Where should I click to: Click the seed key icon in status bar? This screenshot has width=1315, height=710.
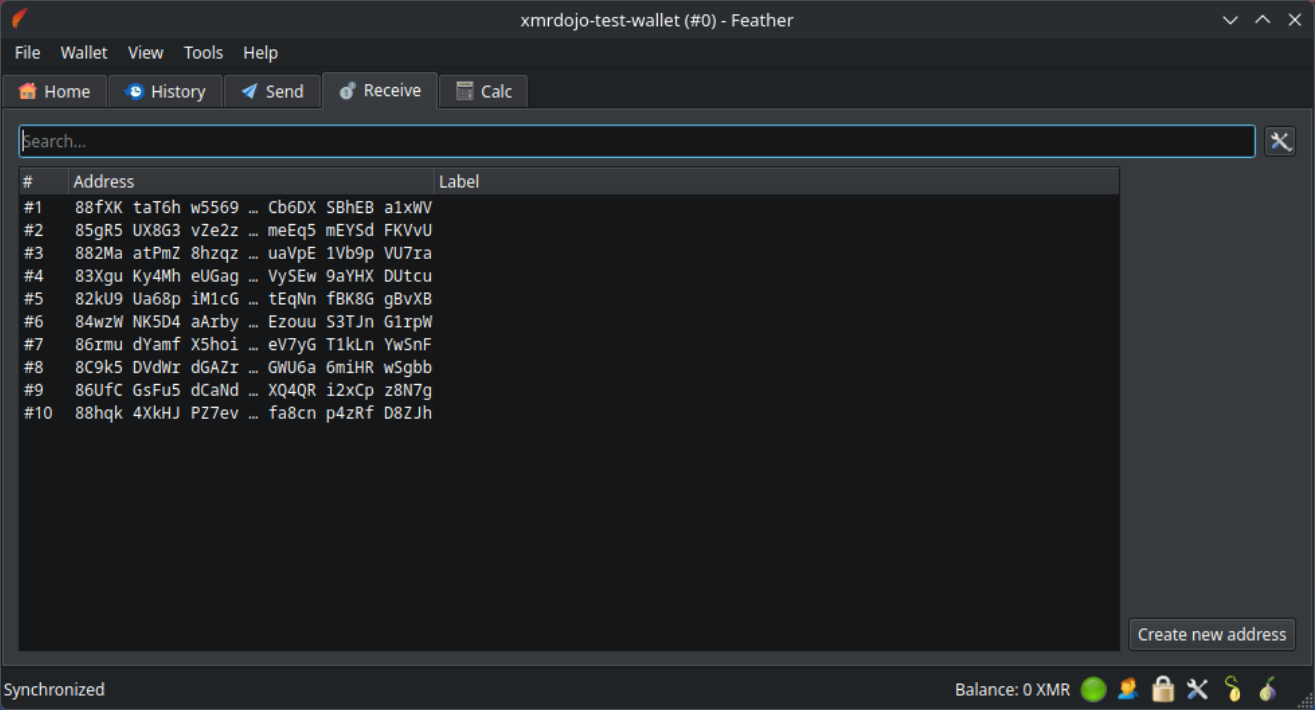click(1232, 689)
